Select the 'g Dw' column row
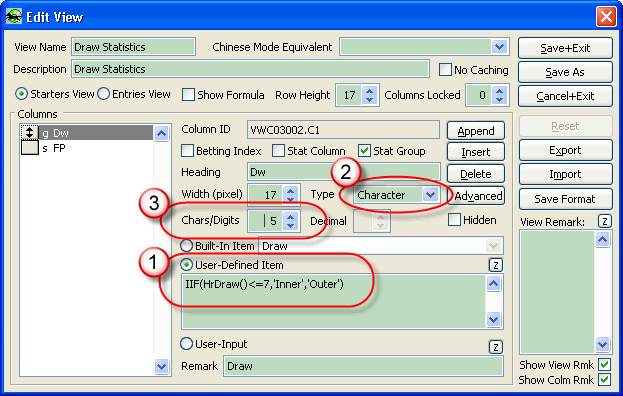Viewport: 623px width, 396px height. click(96, 133)
